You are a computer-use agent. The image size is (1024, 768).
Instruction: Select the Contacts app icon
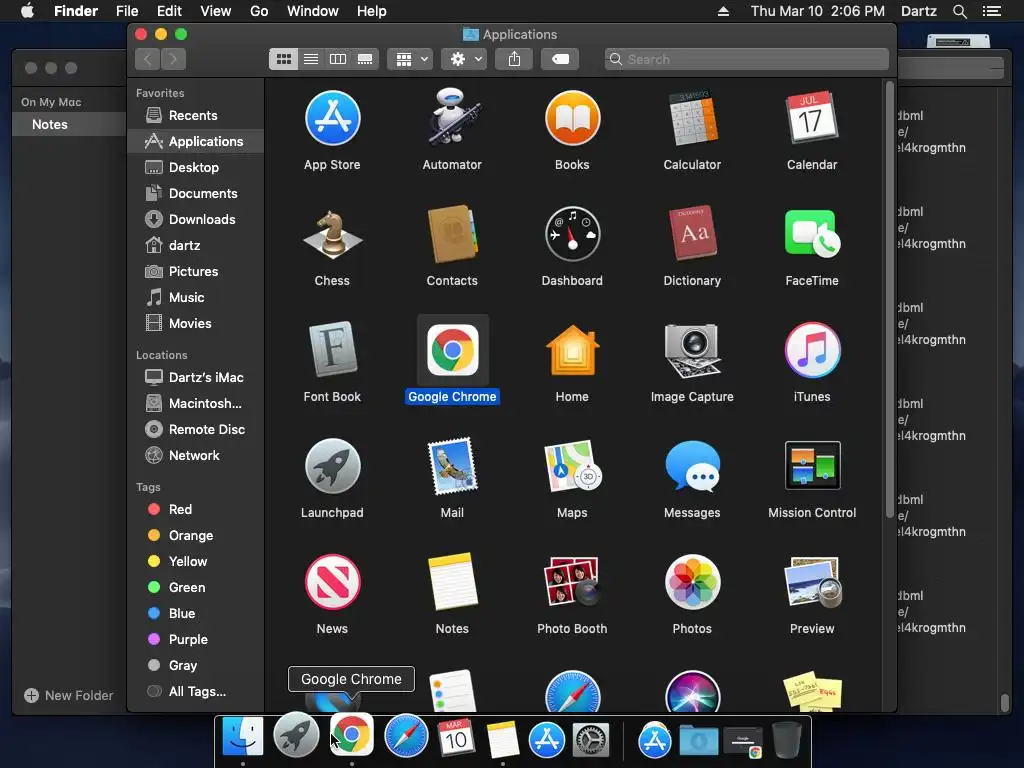pos(452,234)
